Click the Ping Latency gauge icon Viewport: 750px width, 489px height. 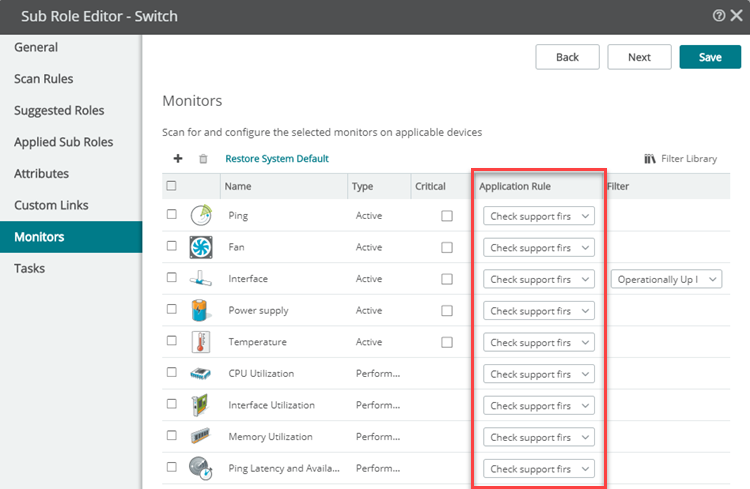tap(200, 468)
